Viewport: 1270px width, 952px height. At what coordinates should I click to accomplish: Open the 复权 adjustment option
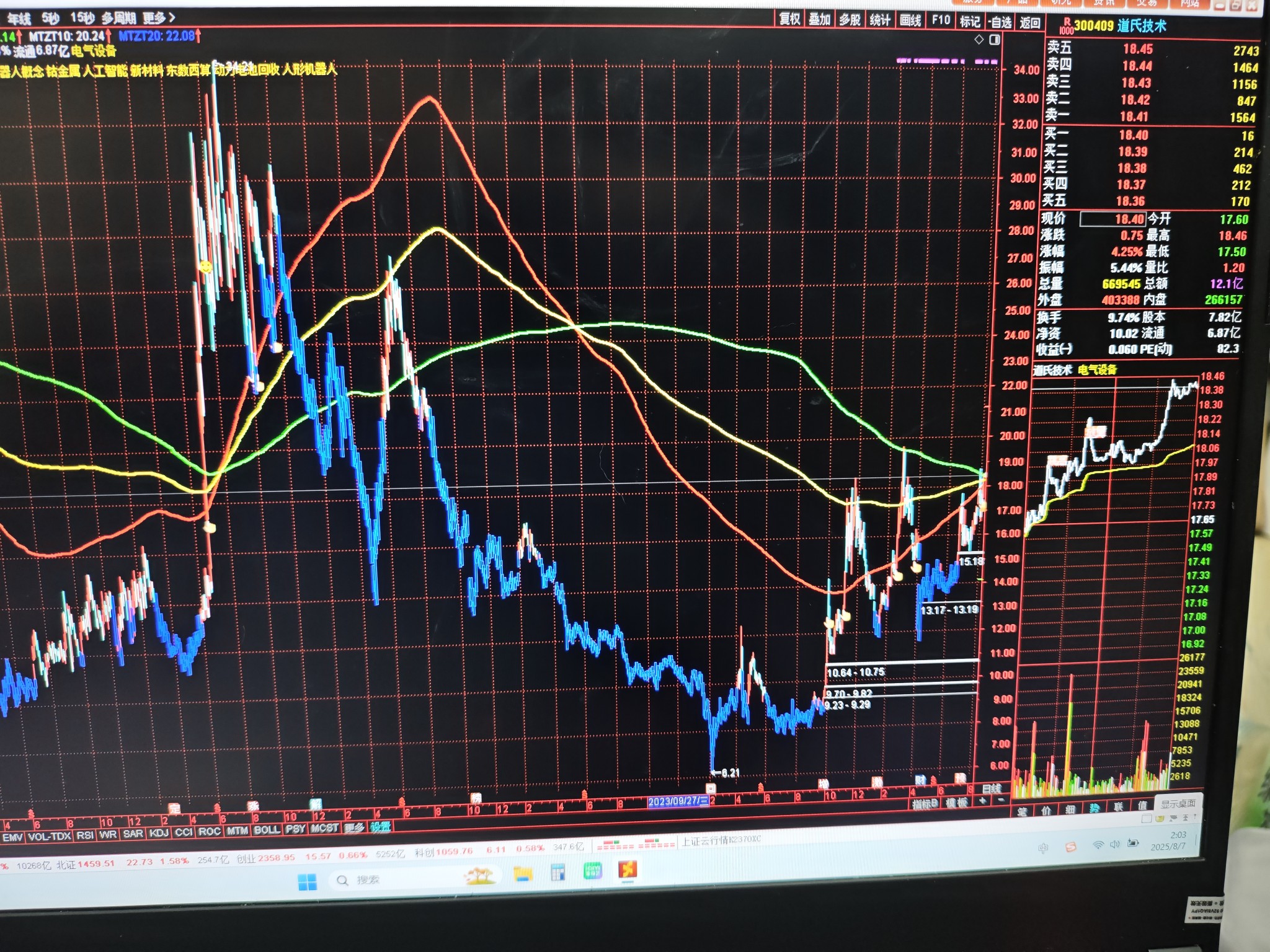pyautogui.click(x=789, y=19)
